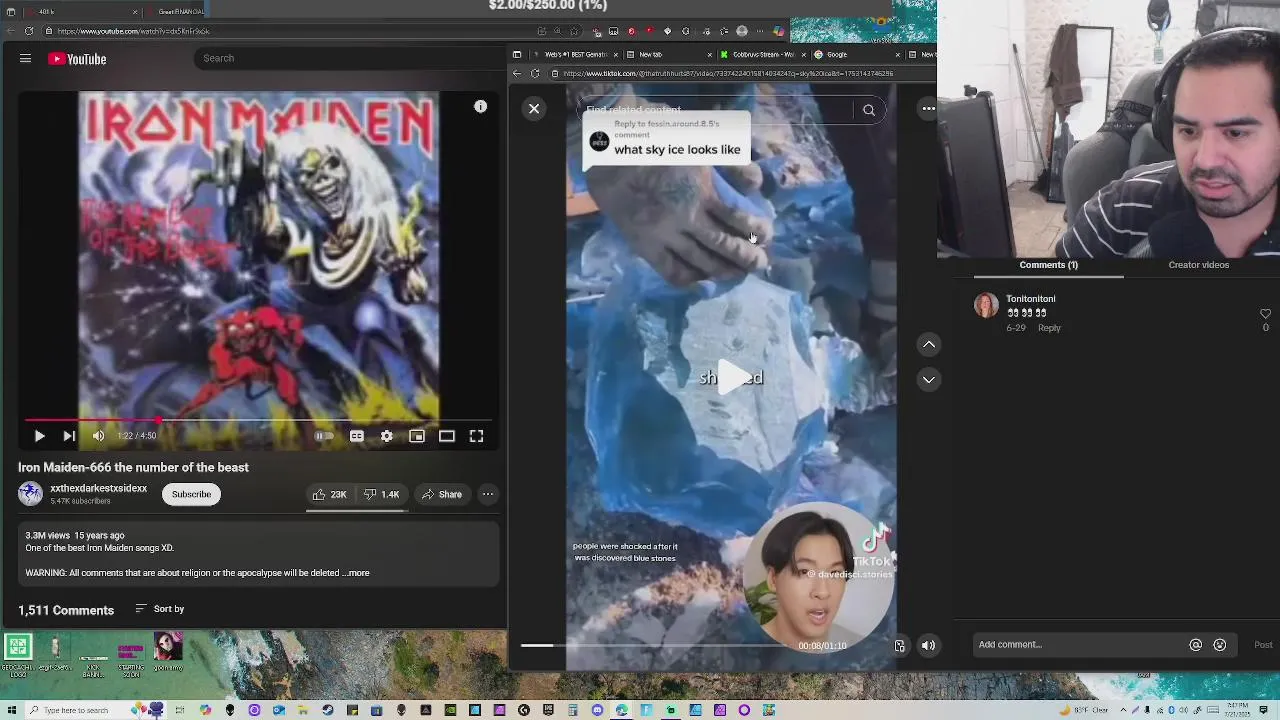Viewport: 1280px width, 720px height.
Task: Click TikTok search magnifier icon
Action: pyautogui.click(x=869, y=111)
